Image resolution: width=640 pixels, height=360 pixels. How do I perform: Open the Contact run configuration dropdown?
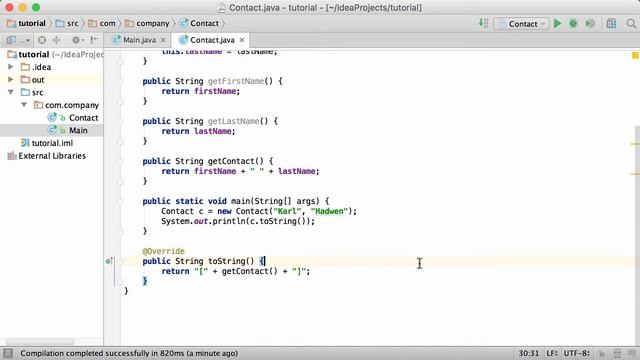(521, 24)
